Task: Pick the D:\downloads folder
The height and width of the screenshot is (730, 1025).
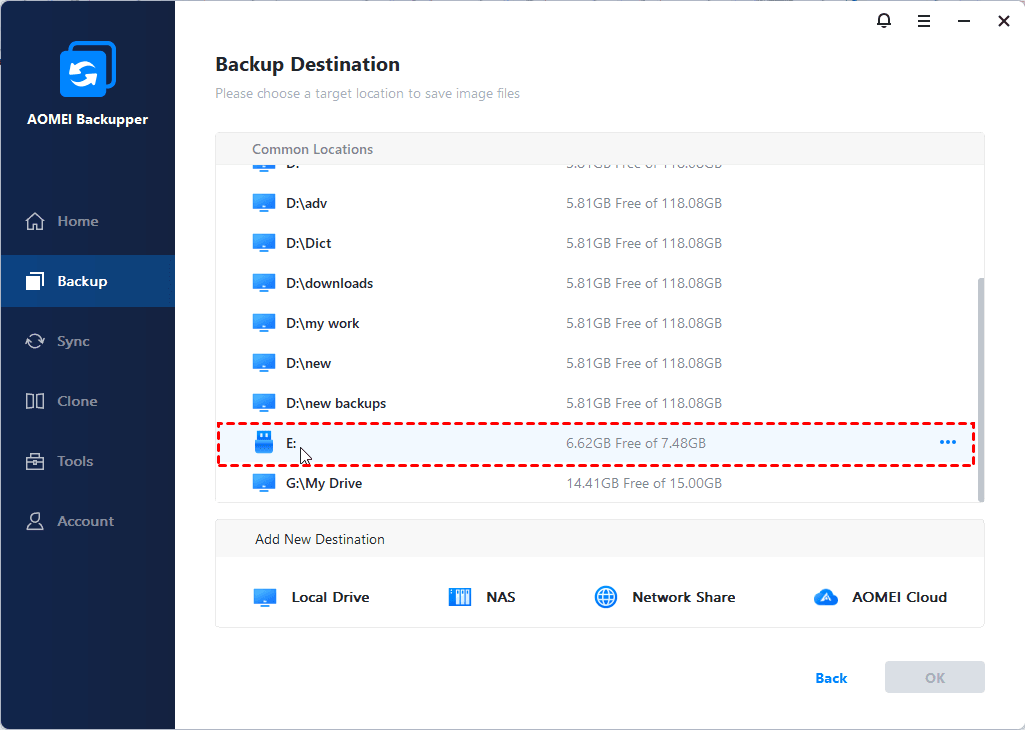Action: [x=329, y=283]
